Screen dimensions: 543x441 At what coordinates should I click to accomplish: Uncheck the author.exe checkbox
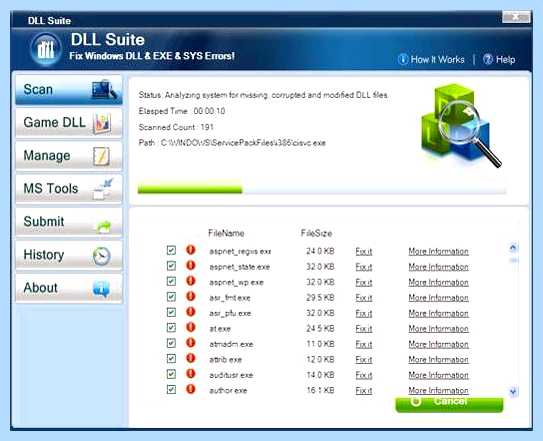(x=171, y=389)
